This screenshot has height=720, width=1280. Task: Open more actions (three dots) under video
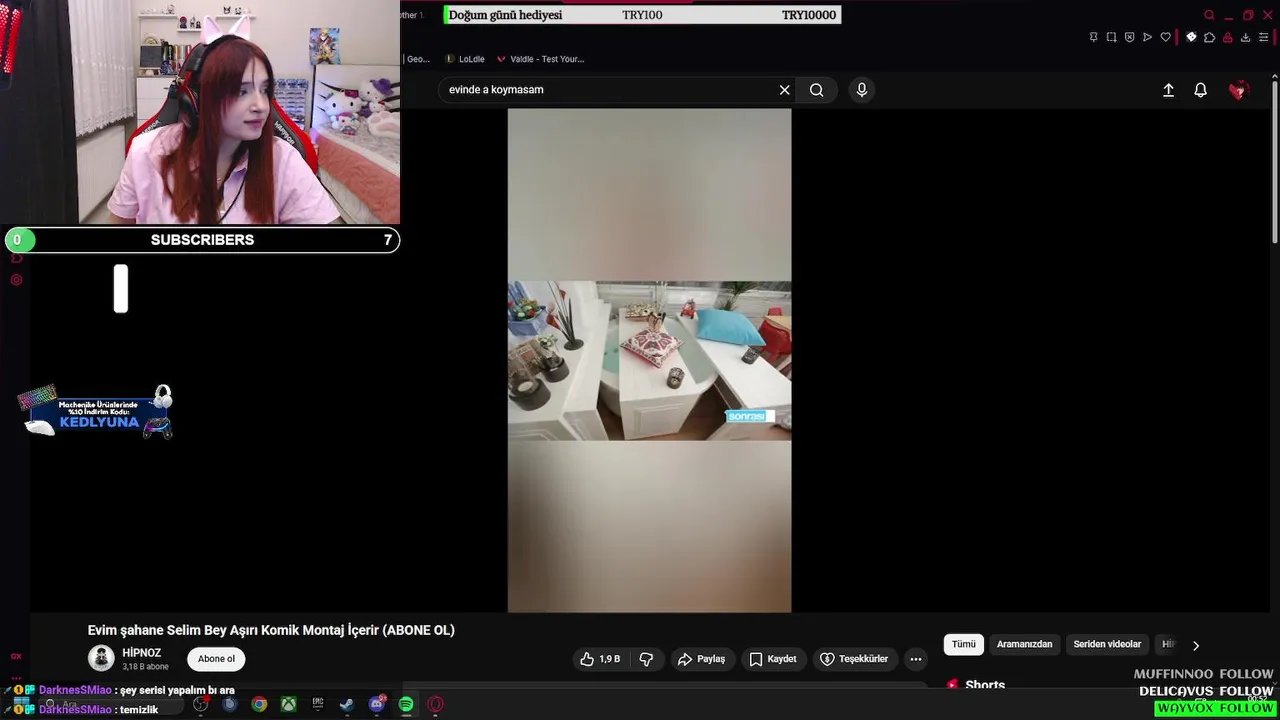point(916,659)
